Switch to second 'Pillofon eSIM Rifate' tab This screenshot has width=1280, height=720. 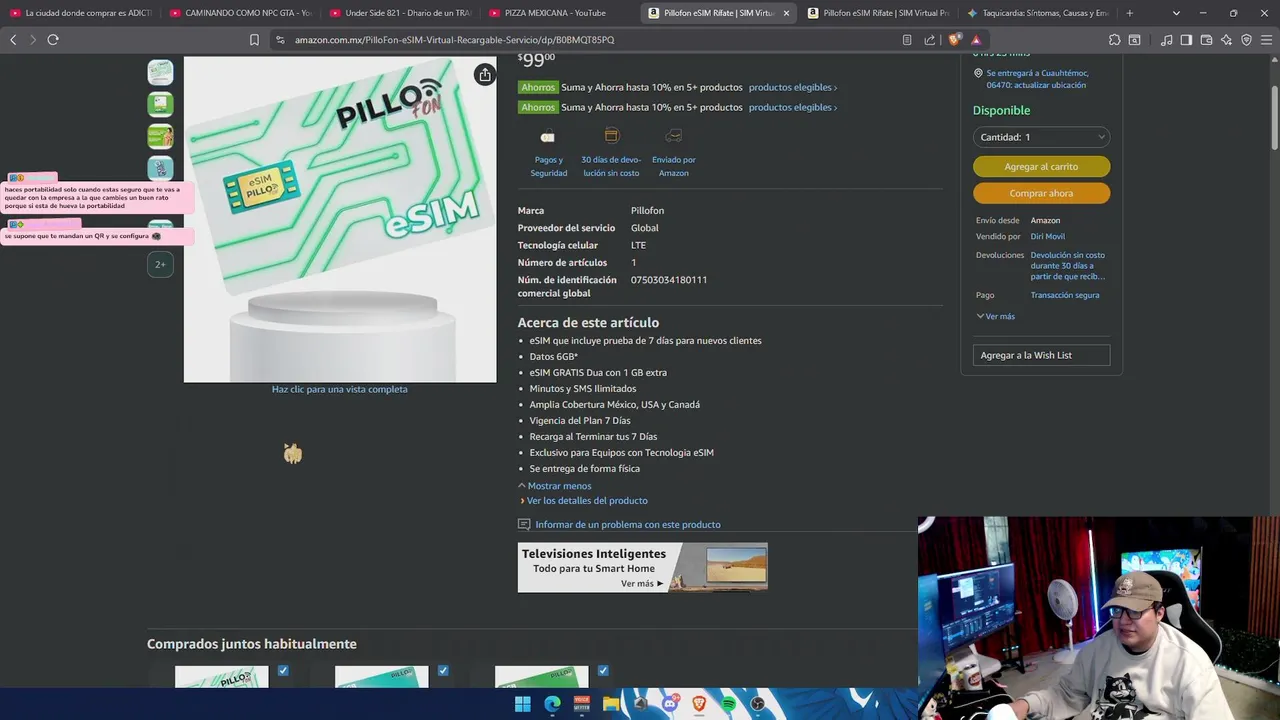coord(880,13)
